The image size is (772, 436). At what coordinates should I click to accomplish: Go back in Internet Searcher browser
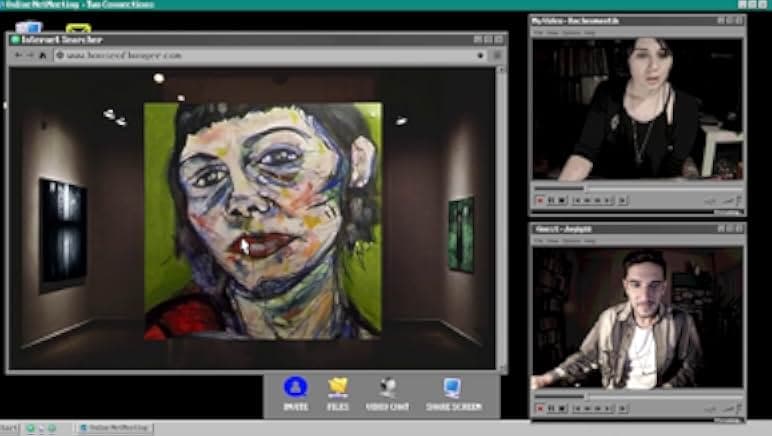17,55
